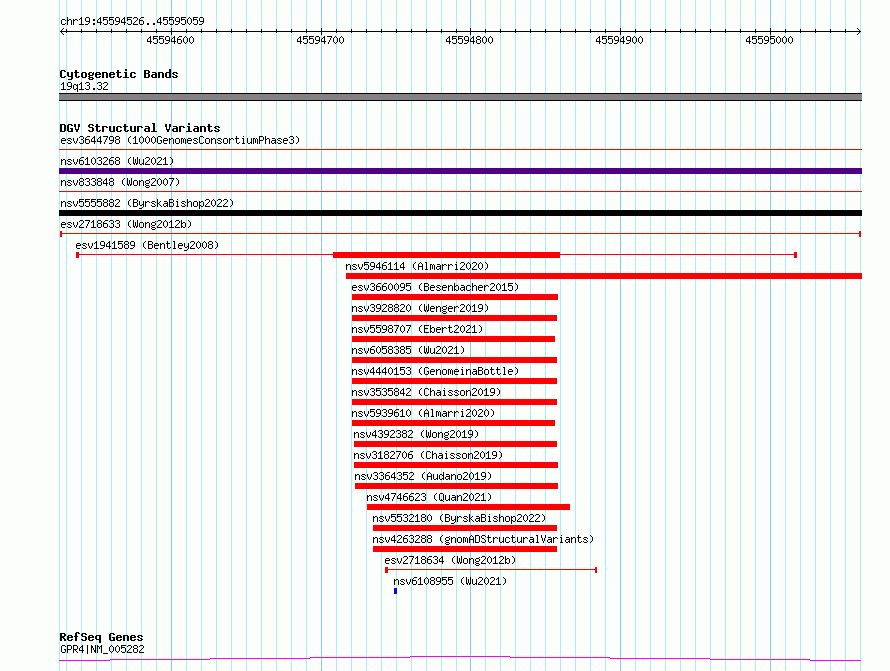Open nsv4263288 (gnomADStructuralVariants) variant
The image size is (890, 671).
click(483, 539)
